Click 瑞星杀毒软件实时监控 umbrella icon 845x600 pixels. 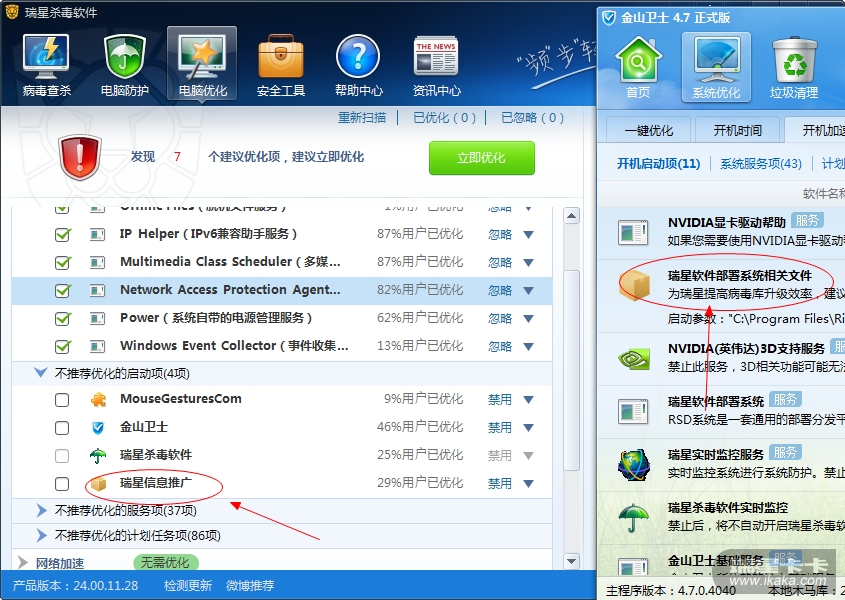click(x=634, y=519)
